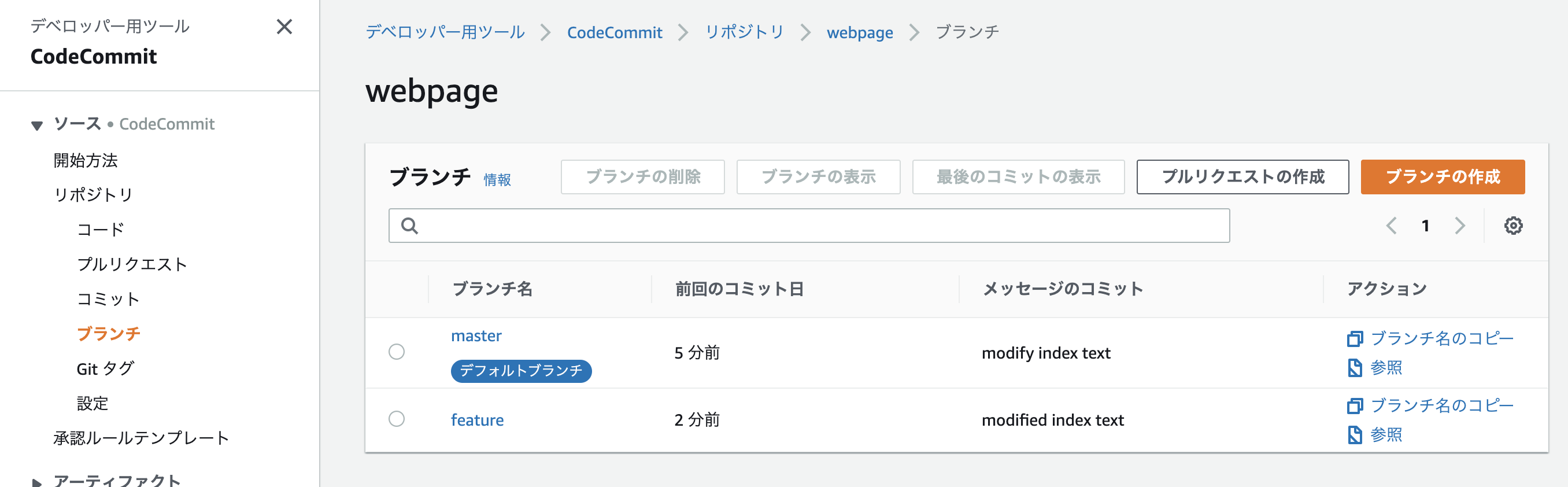Focus the branch search input field
Viewport: 1568px width, 487px height.
(x=809, y=226)
